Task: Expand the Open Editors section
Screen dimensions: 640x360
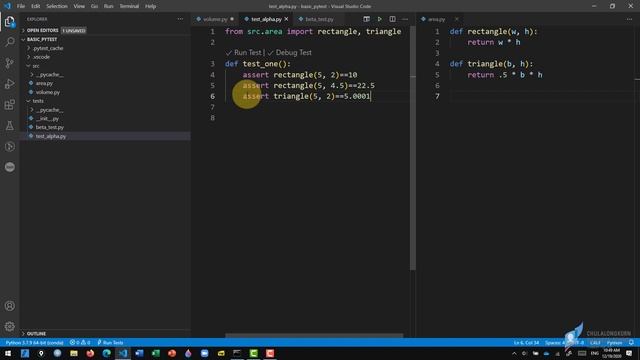Action: pyautogui.click(x=42, y=31)
